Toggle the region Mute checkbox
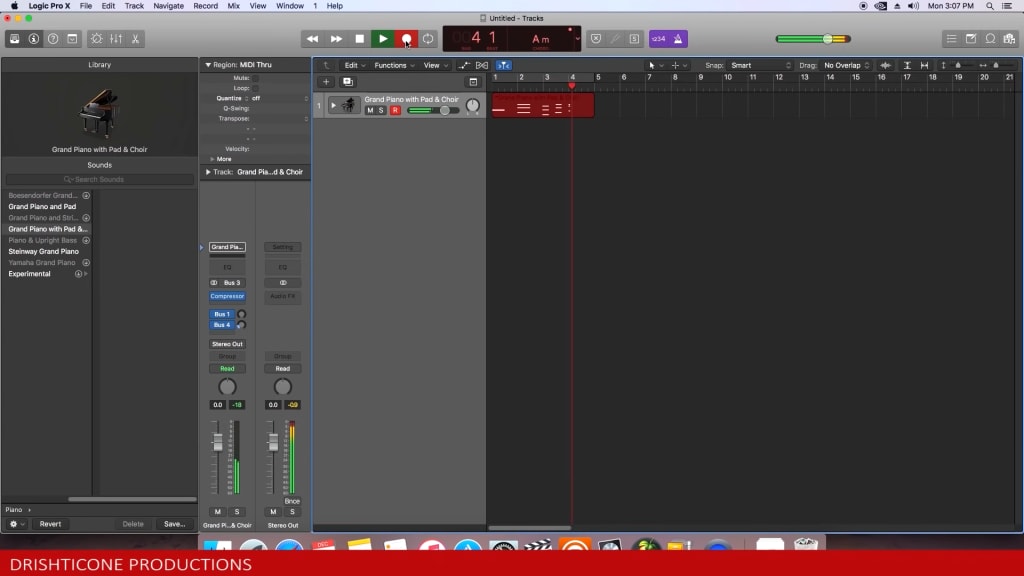Image resolution: width=1024 pixels, height=576 pixels. (x=255, y=78)
